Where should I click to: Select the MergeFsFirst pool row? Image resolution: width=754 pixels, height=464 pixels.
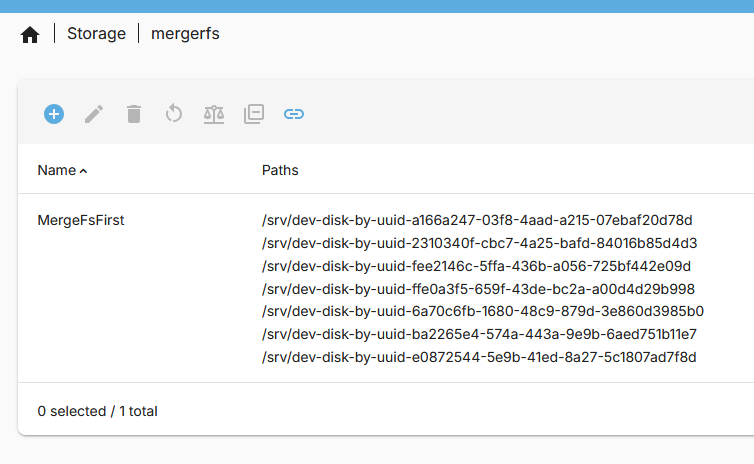point(81,220)
